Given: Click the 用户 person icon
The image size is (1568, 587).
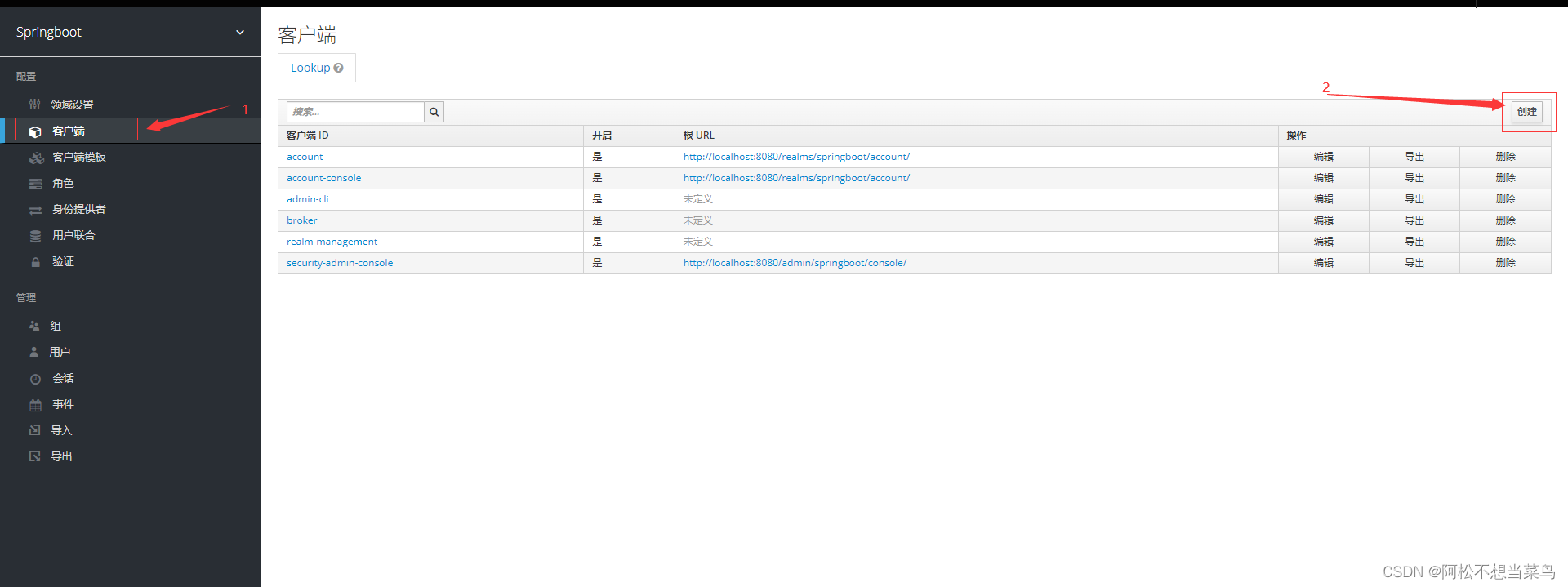Looking at the screenshot, I should coord(34,352).
